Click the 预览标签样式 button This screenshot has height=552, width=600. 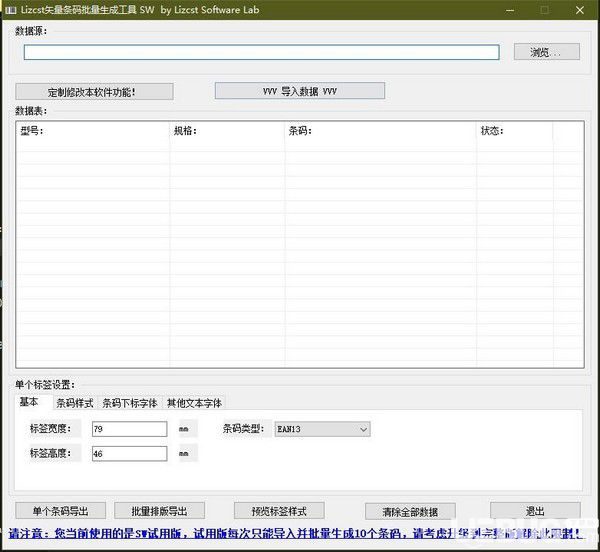(279, 511)
